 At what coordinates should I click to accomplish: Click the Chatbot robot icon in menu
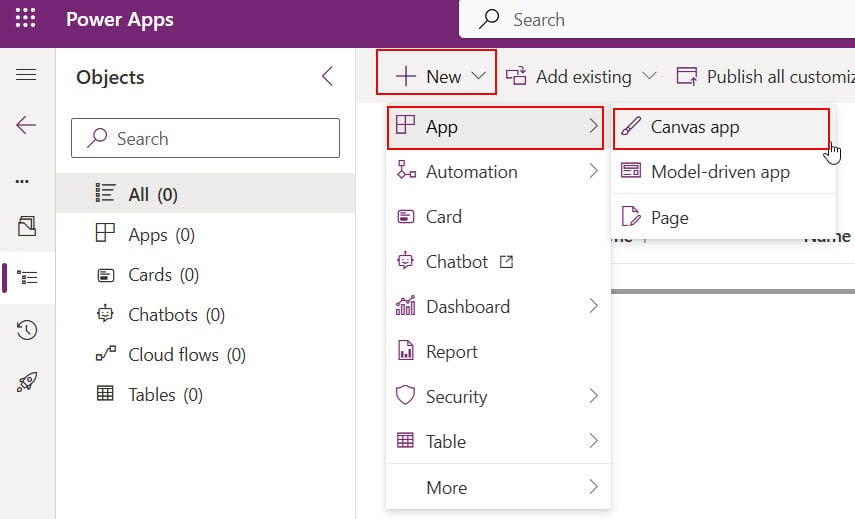pos(405,261)
